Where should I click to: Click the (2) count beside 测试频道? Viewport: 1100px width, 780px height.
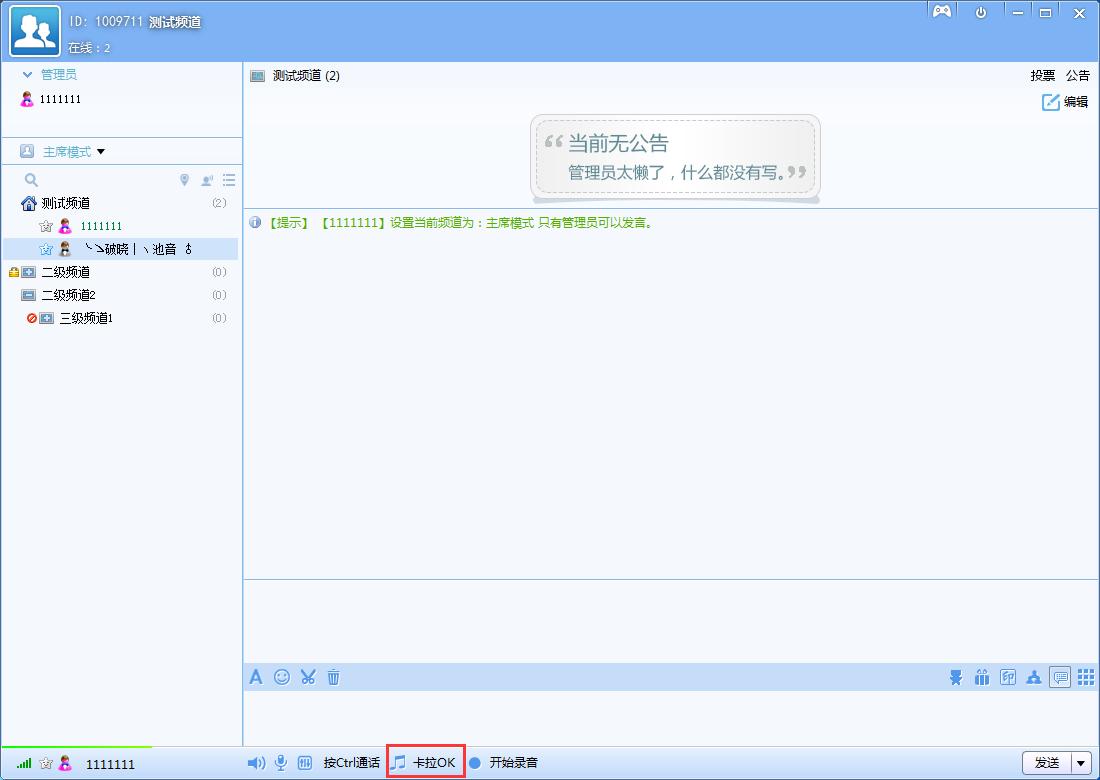point(219,203)
